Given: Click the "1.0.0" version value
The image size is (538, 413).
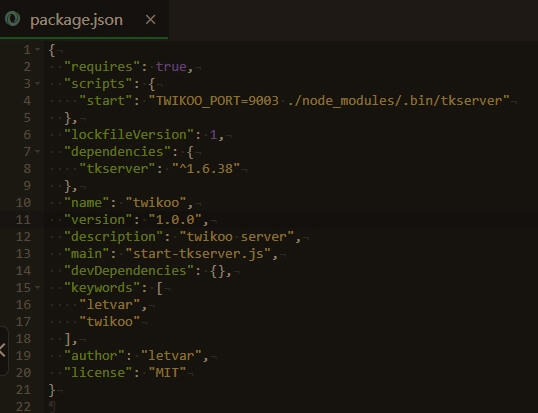Looking at the screenshot, I should pyautogui.click(x=175, y=220).
